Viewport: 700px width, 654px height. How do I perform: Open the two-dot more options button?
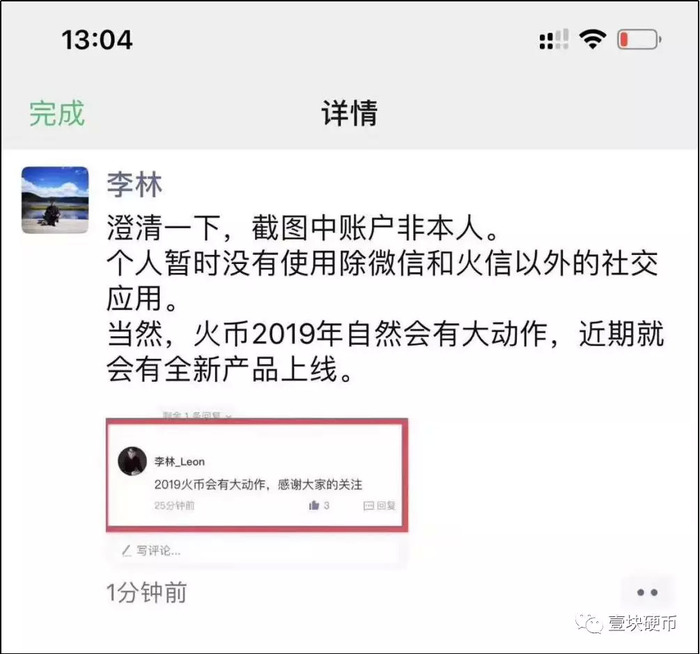pos(647,593)
